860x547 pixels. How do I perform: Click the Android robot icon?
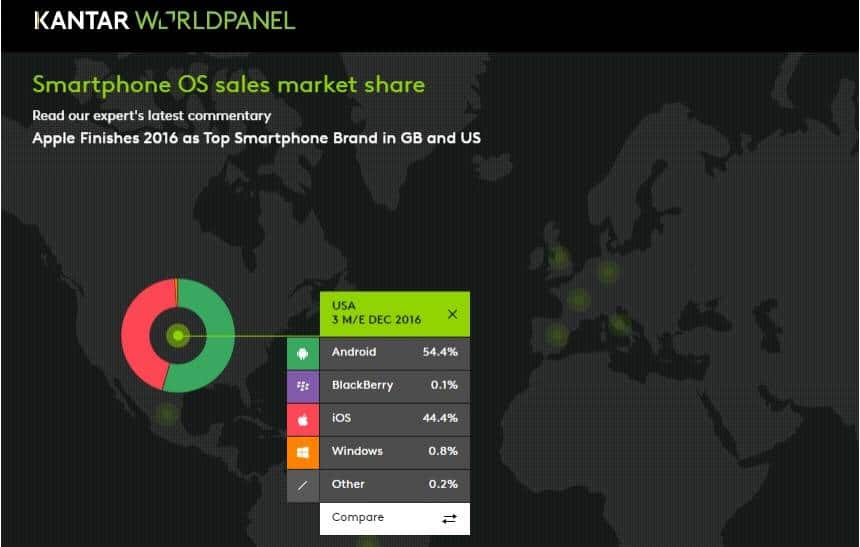[x=303, y=353]
